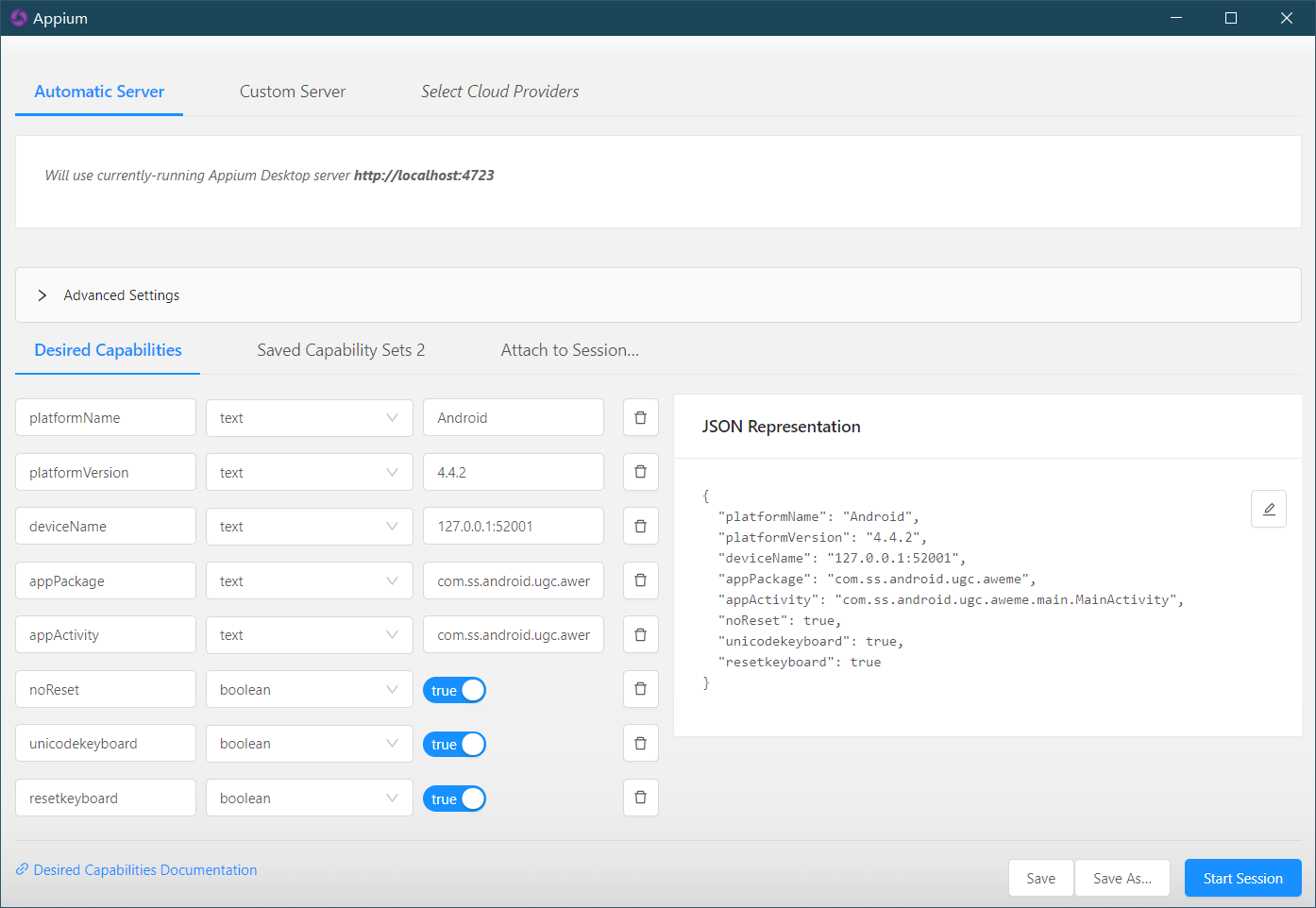Click the Save As button
The height and width of the screenshot is (908, 1316).
click(1122, 878)
